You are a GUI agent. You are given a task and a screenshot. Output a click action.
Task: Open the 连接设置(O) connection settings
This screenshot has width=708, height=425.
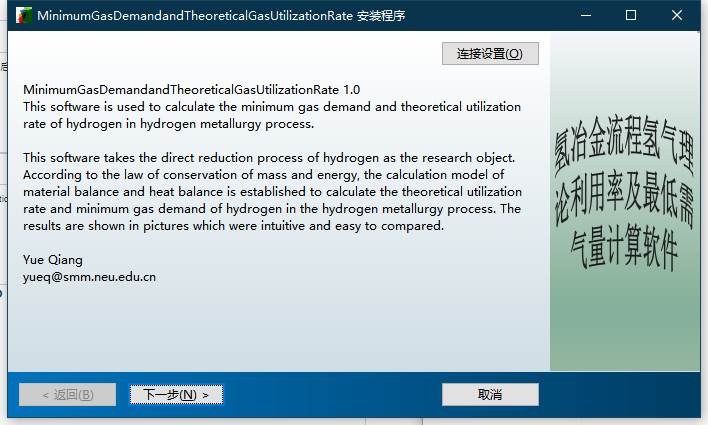490,54
